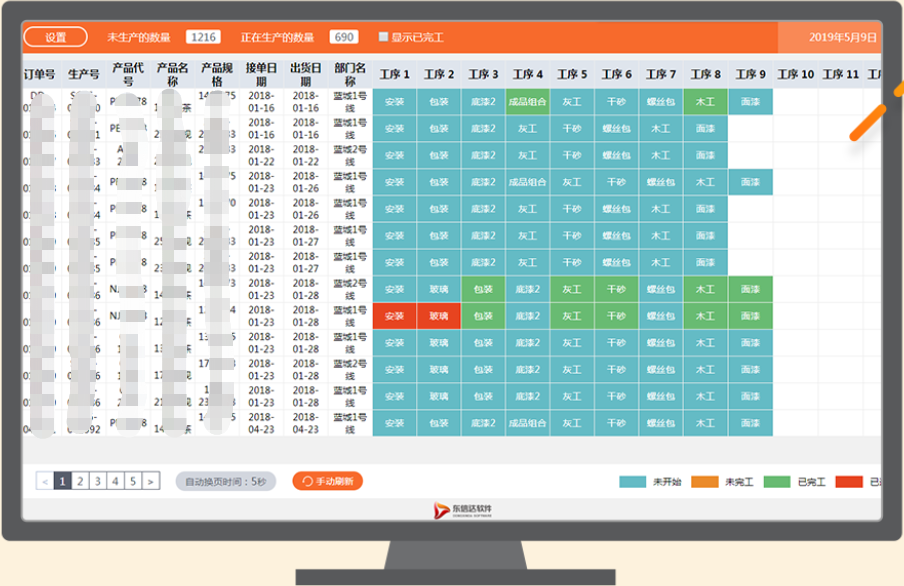The height and width of the screenshot is (586, 904).
Task: Go to next page arrow in pagination
Action: pos(150,482)
